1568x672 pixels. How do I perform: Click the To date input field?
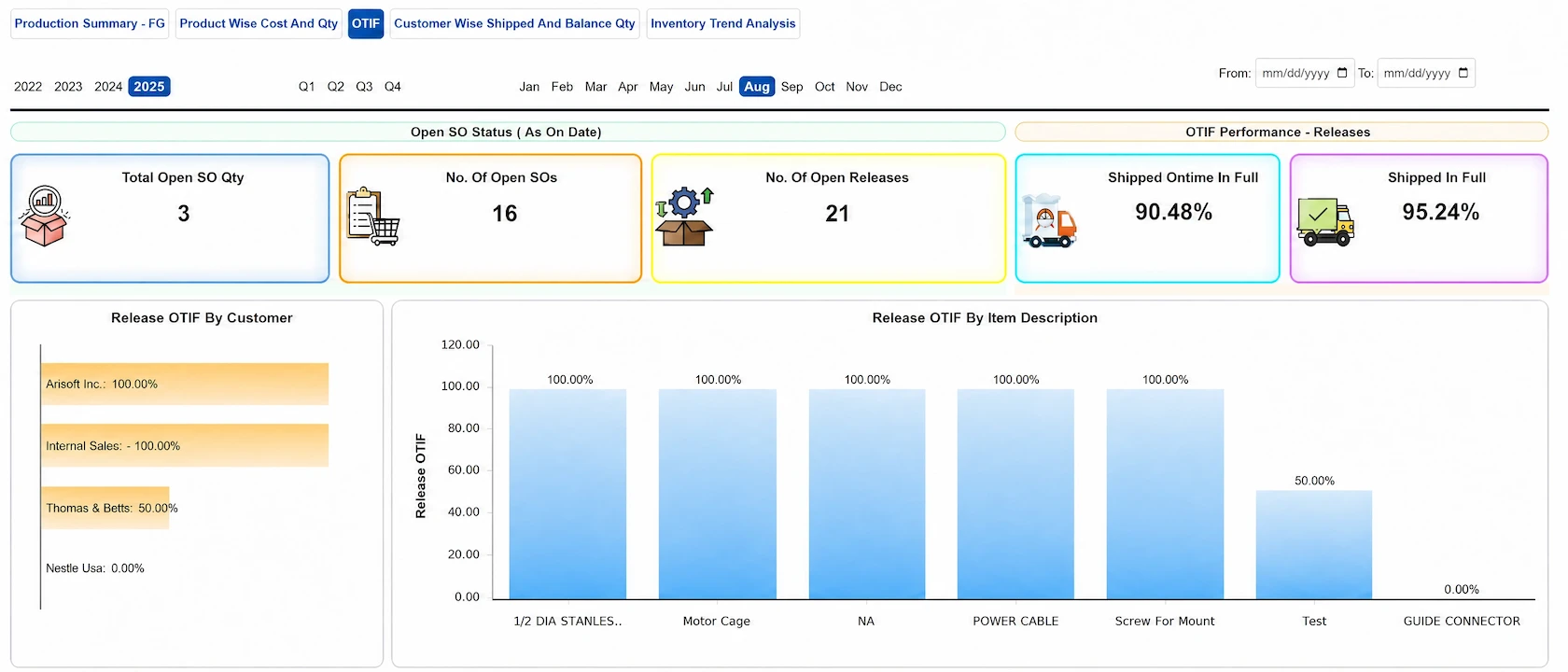1426,73
